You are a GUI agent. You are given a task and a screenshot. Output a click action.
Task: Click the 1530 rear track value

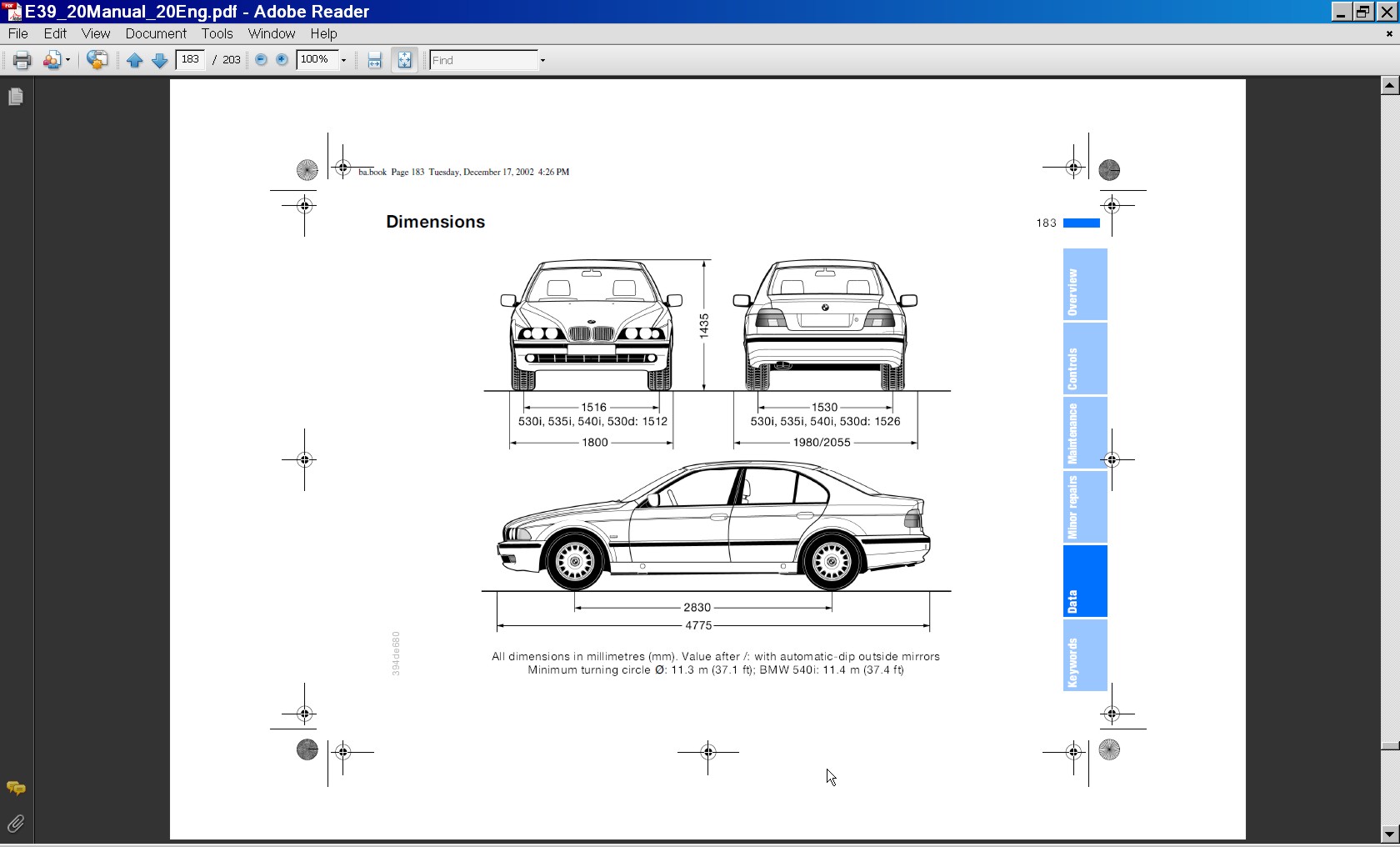(824, 407)
